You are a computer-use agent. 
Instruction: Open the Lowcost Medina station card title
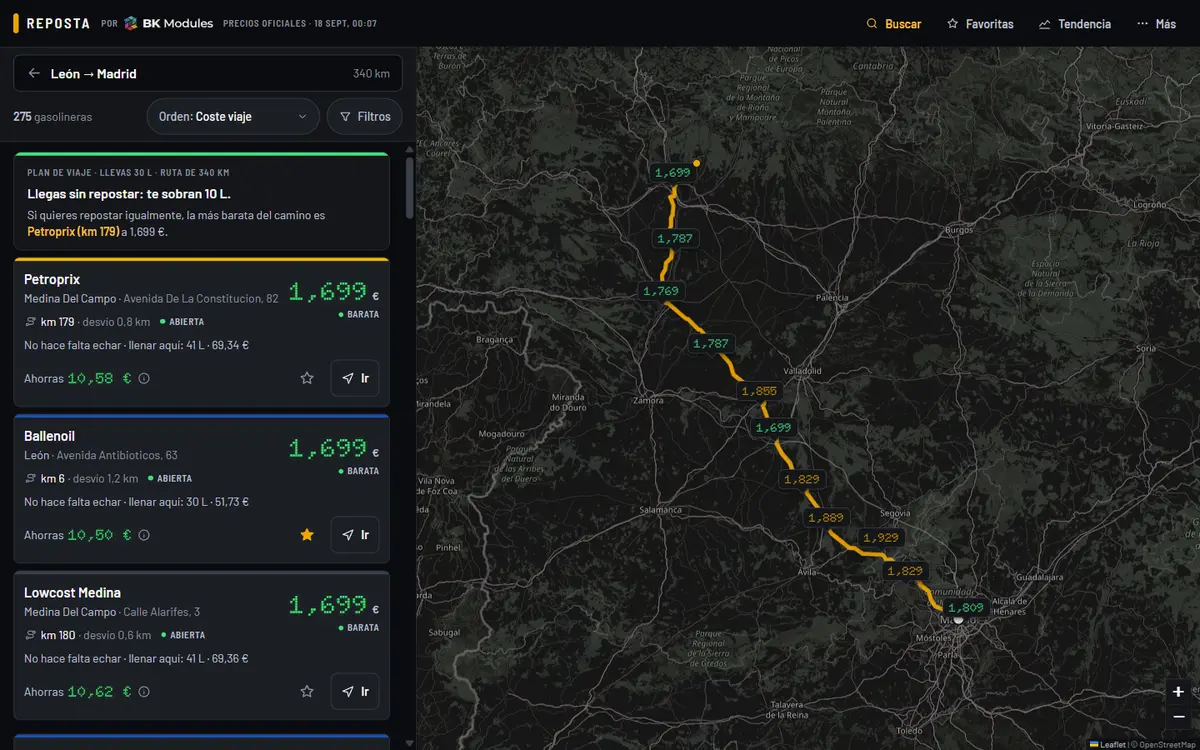[x=73, y=593]
